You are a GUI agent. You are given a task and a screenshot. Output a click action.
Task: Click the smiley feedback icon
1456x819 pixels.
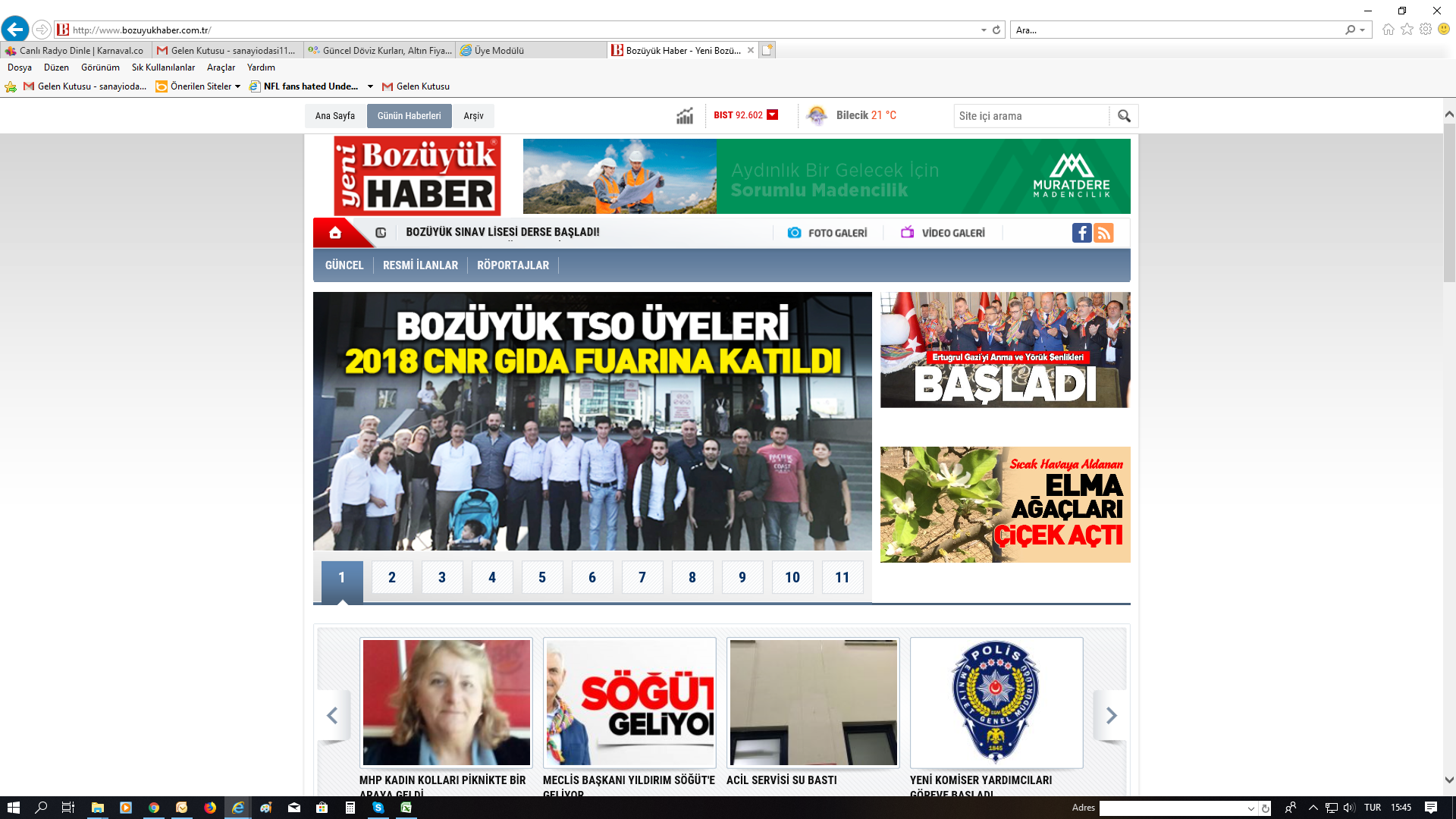1444,30
